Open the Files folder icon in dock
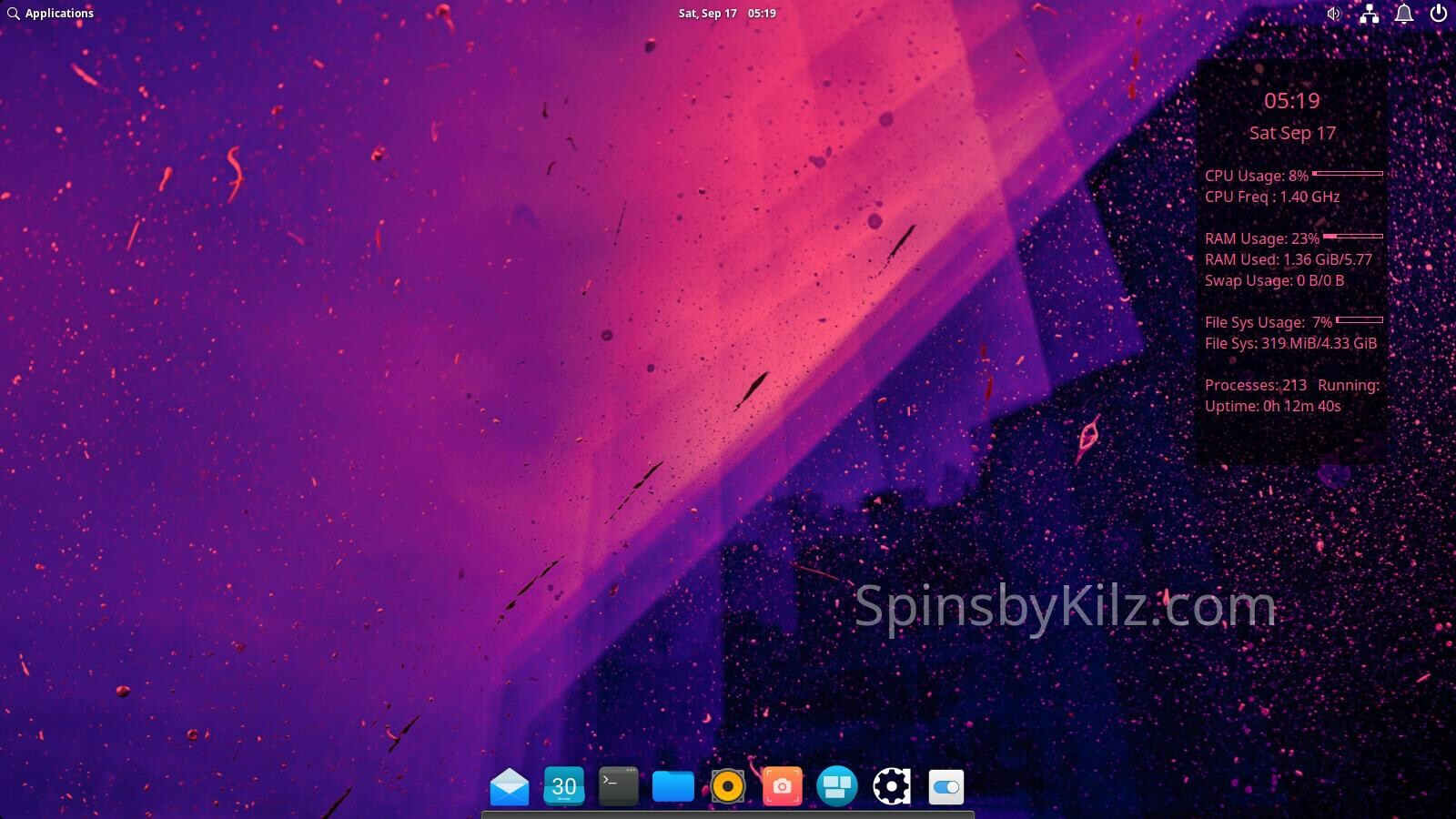The width and height of the screenshot is (1456, 819). pos(673,786)
